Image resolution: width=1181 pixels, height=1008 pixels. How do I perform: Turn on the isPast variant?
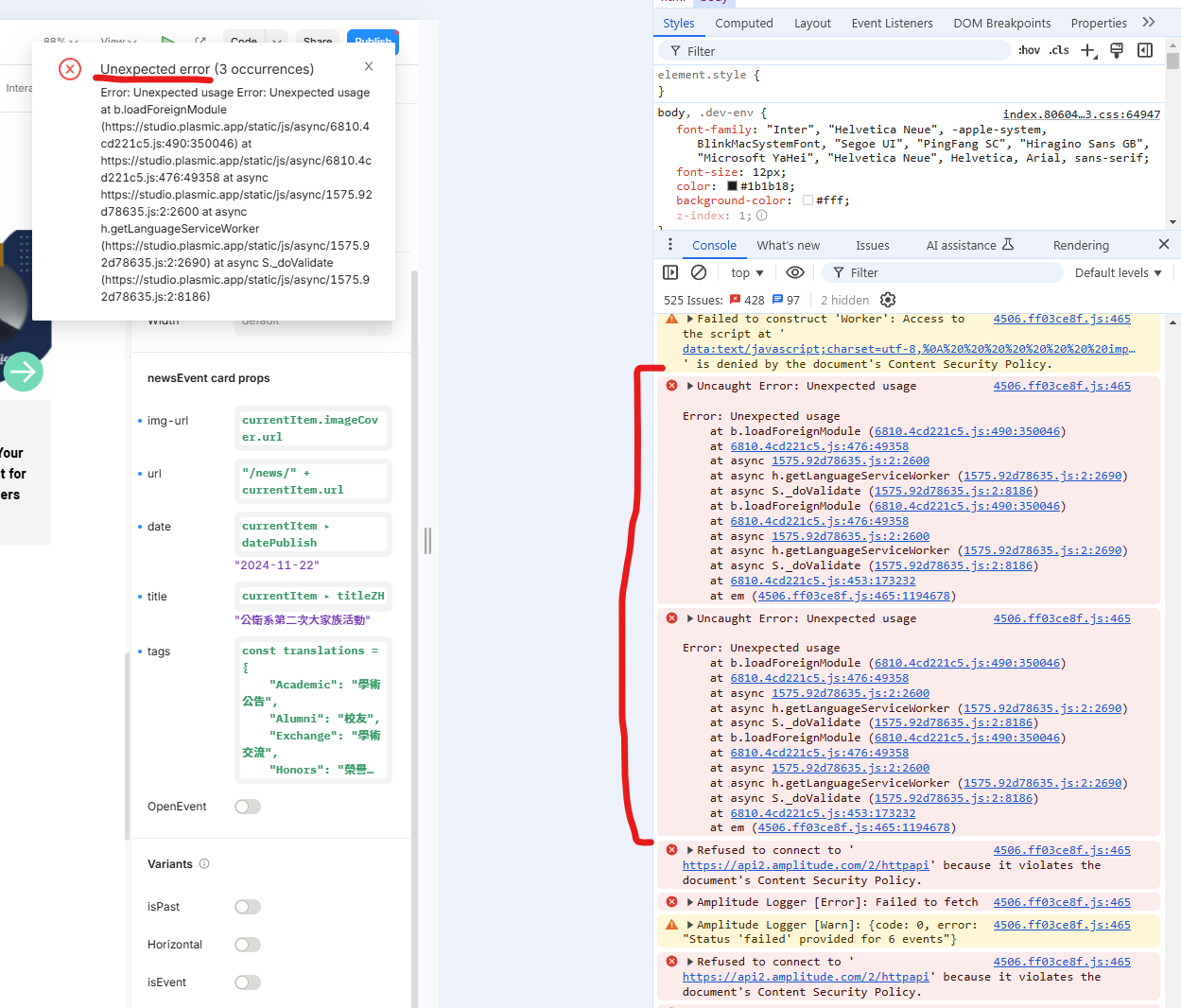pyautogui.click(x=248, y=907)
